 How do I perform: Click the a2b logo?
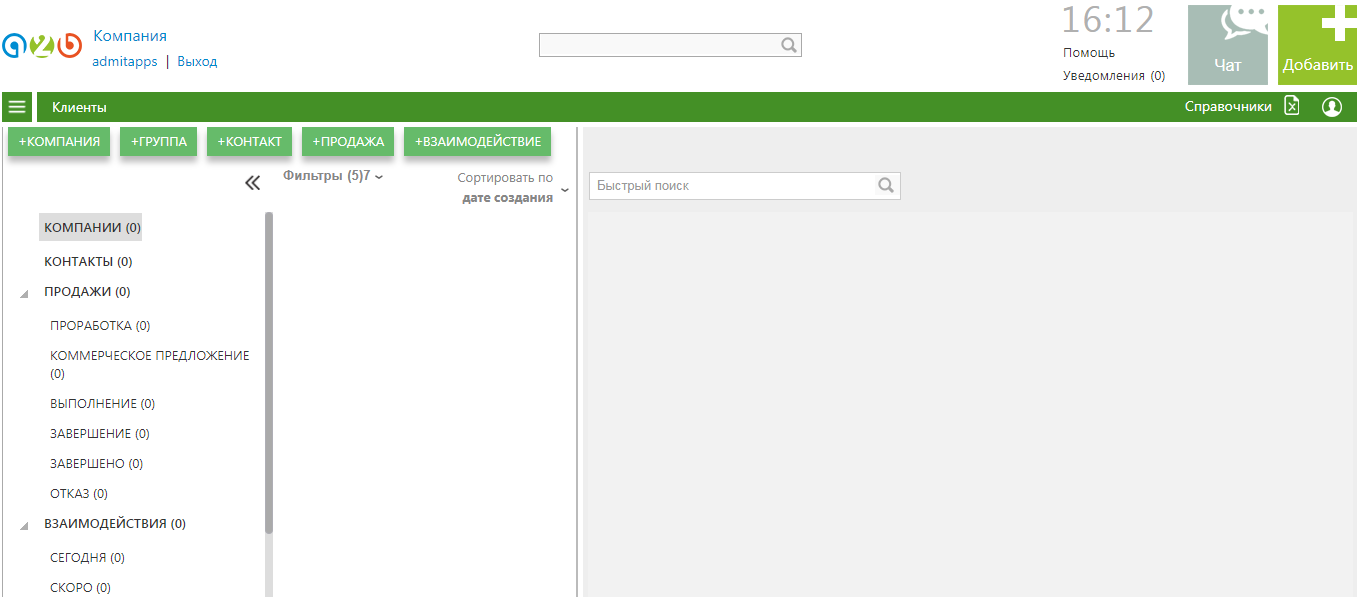coord(42,46)
